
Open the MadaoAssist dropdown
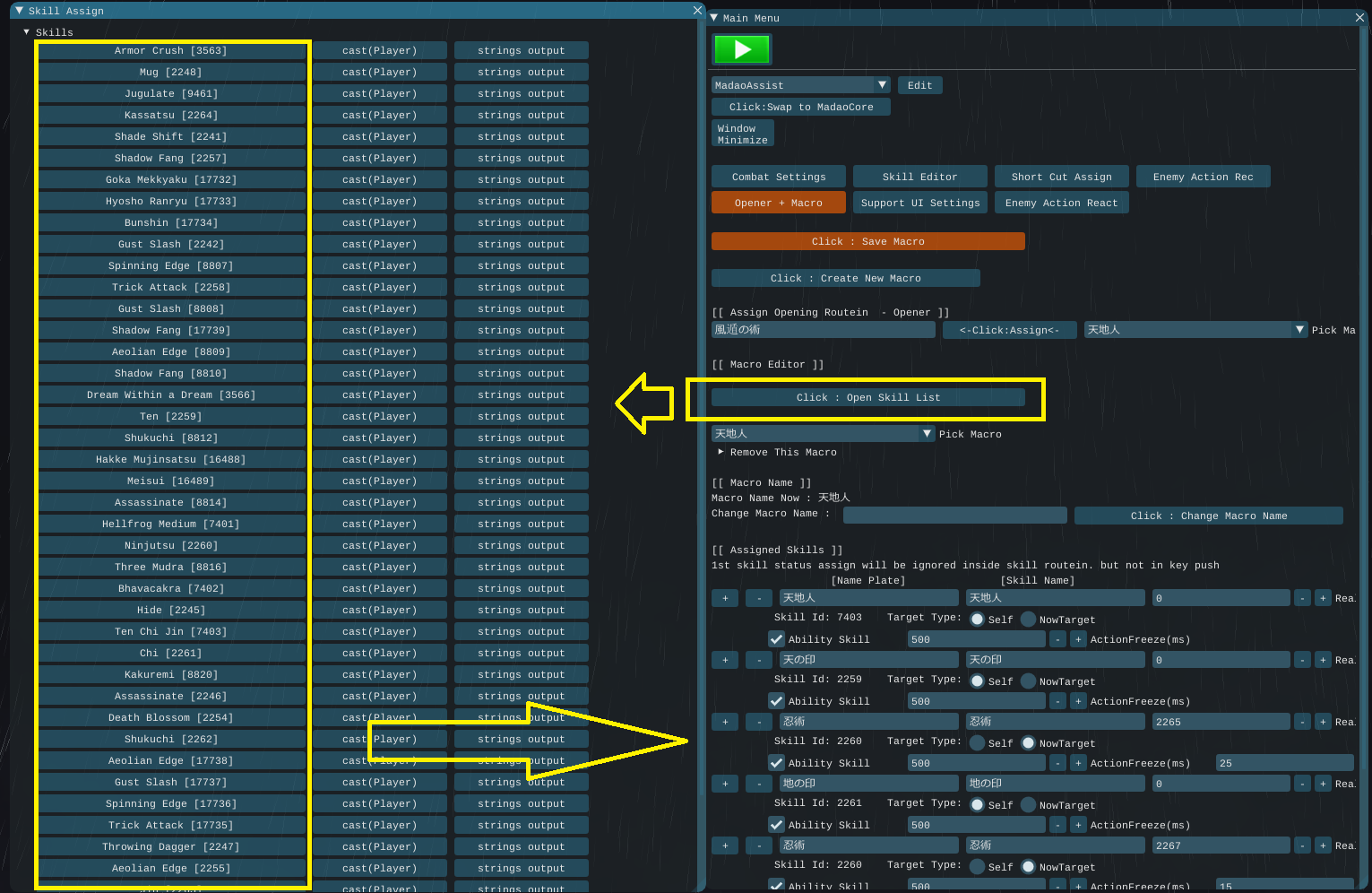882,85
